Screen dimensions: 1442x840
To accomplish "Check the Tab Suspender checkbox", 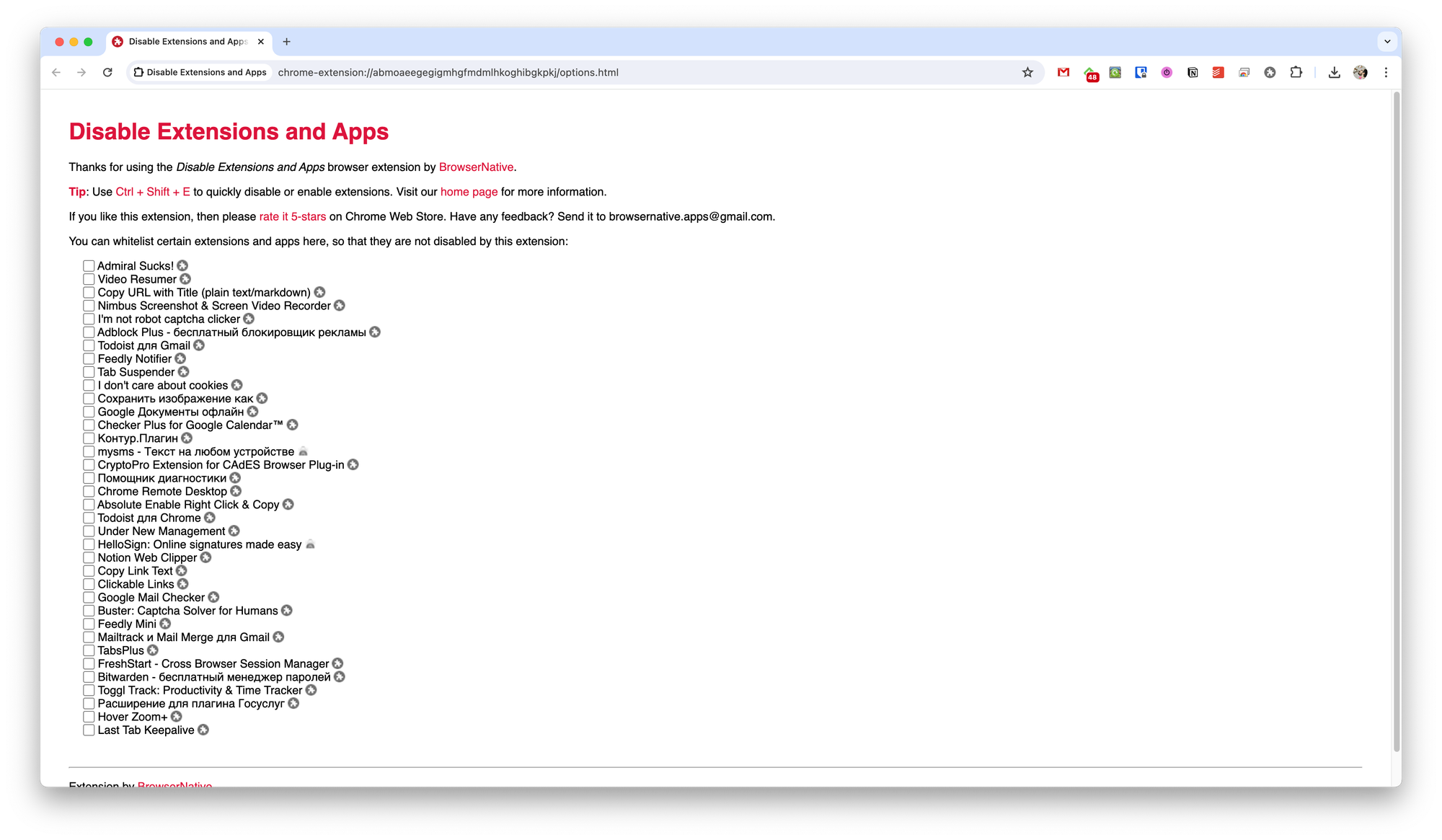I will click(89, 372).
